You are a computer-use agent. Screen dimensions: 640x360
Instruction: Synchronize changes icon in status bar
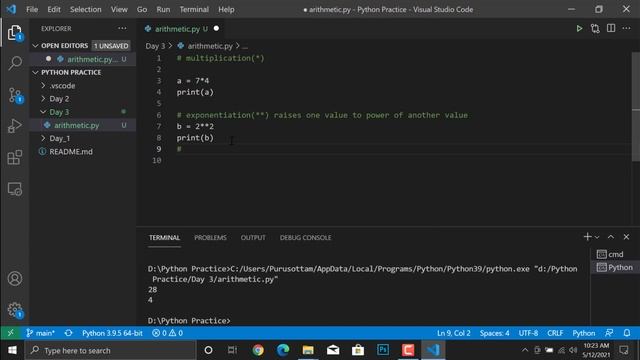68,333
